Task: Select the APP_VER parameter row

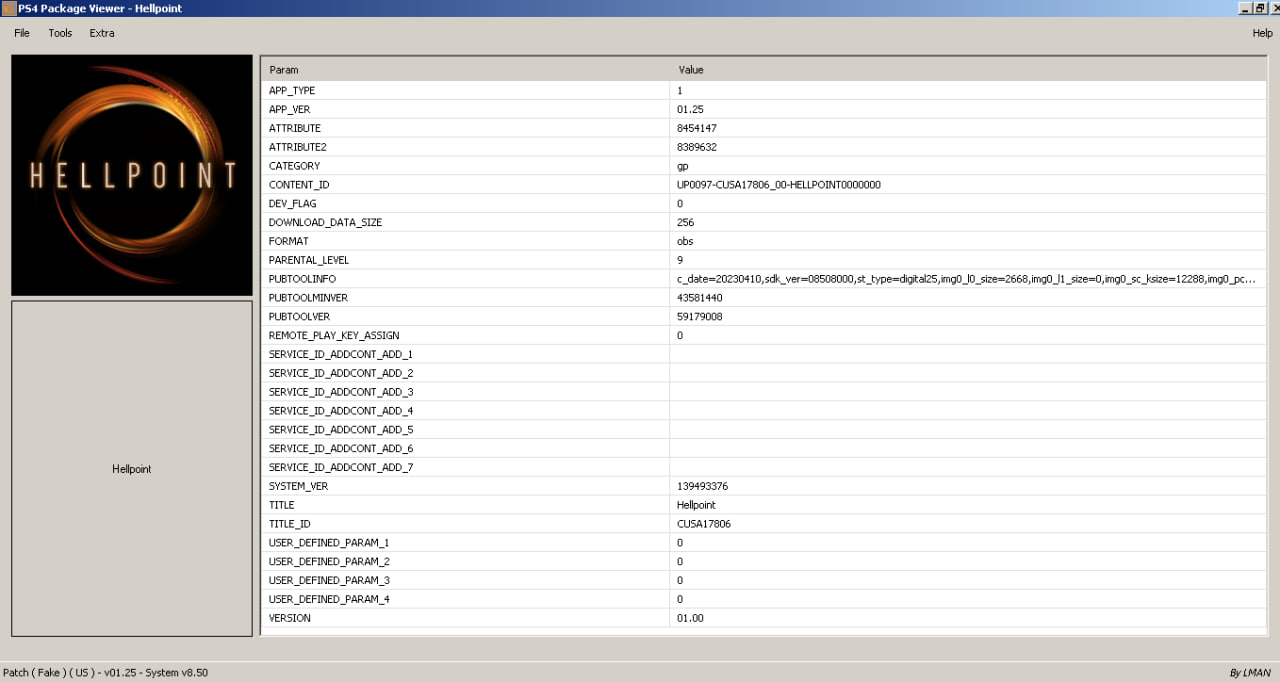Action: coord(764,109)
